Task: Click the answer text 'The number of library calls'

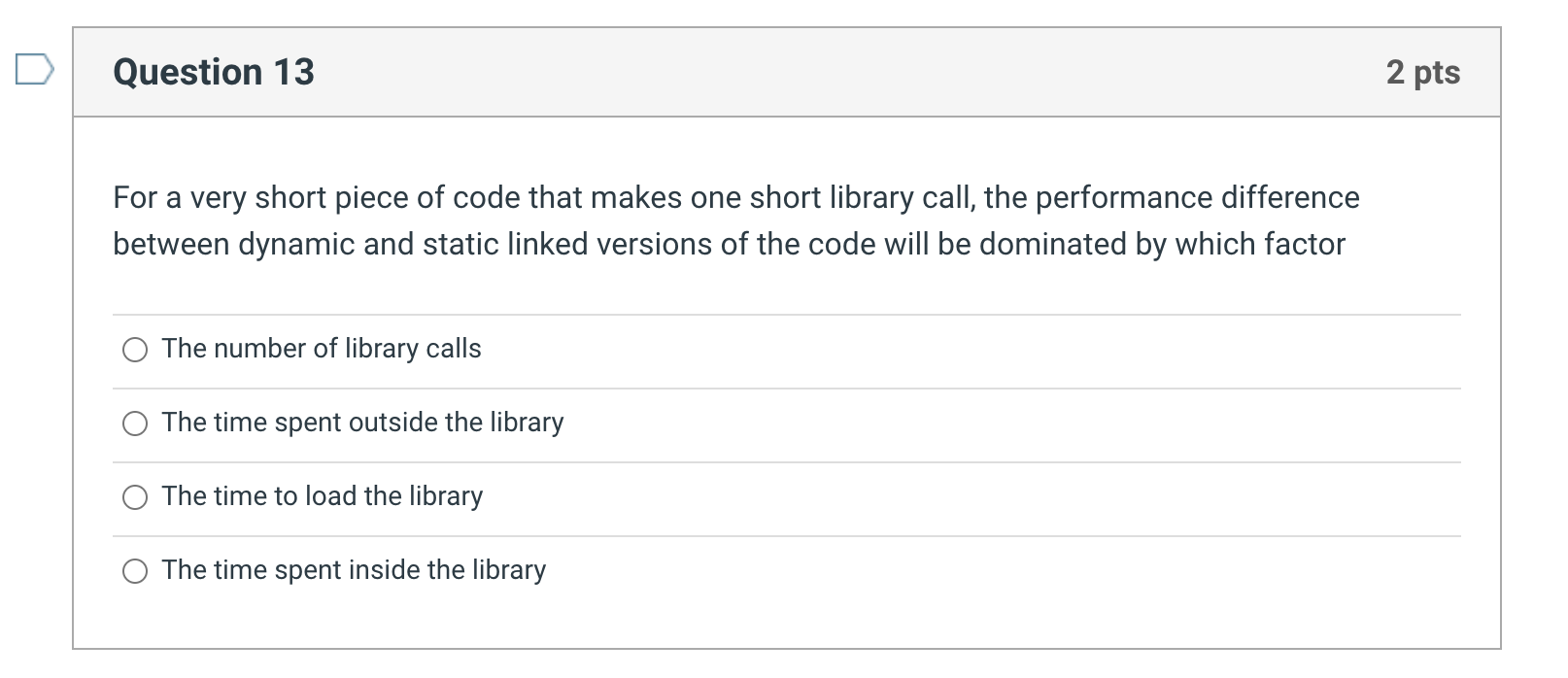Action: [x=322, y=350]
